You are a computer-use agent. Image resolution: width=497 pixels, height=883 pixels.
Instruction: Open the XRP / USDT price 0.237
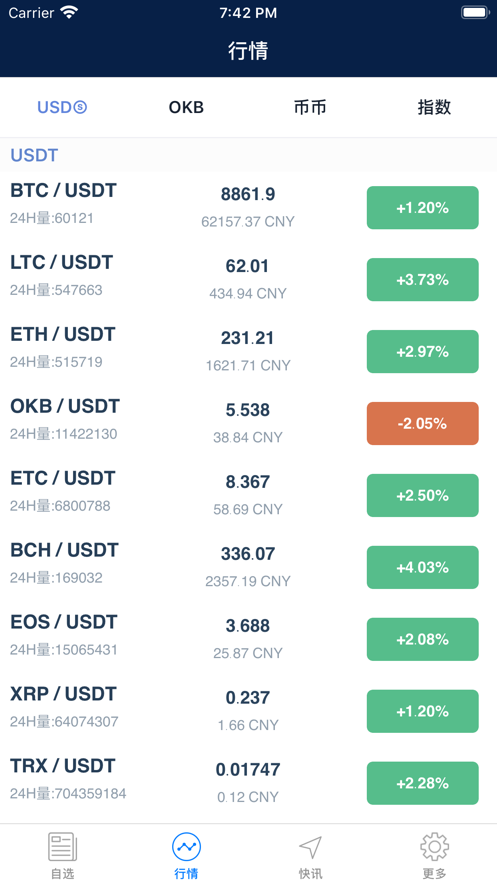point(248,698)
